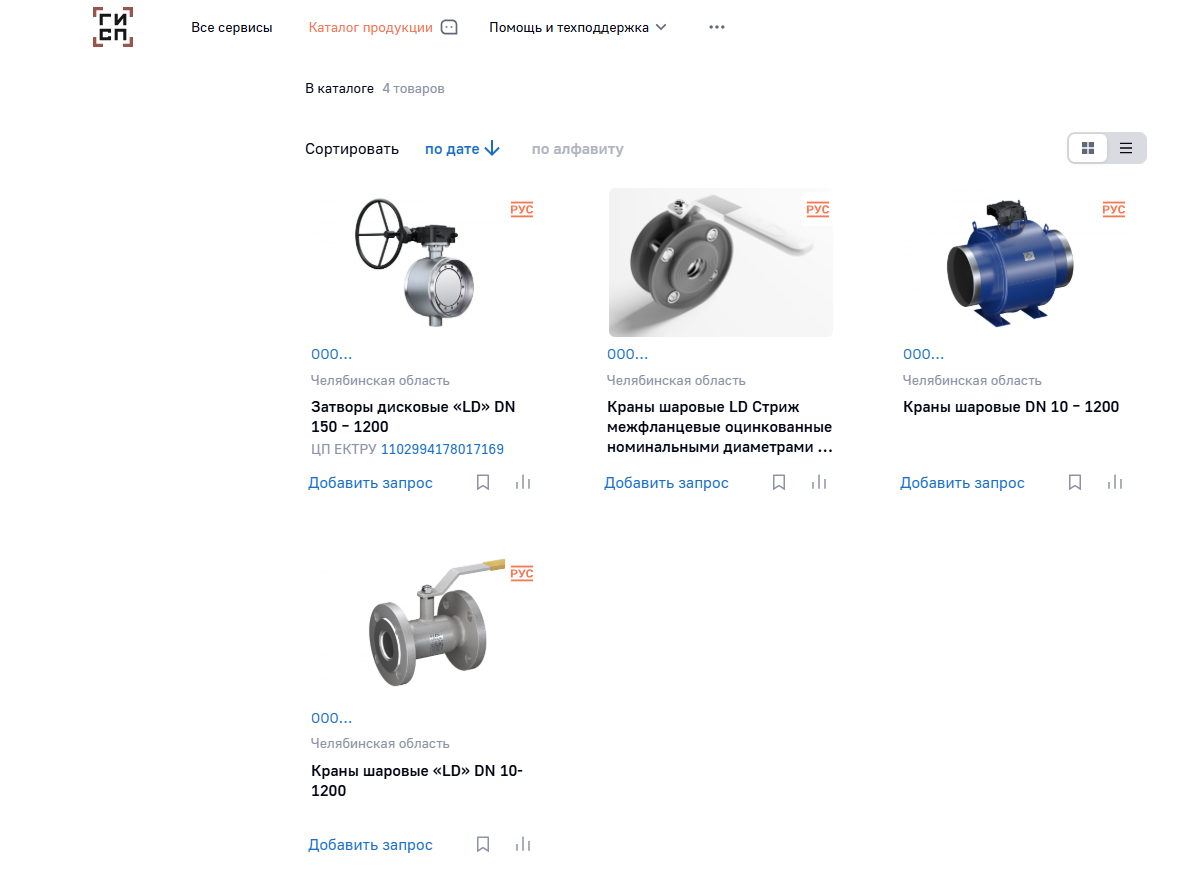1186x883 pixels.
Task: Click the ГИСП logo icon
Action: click(x=113, y=27)
